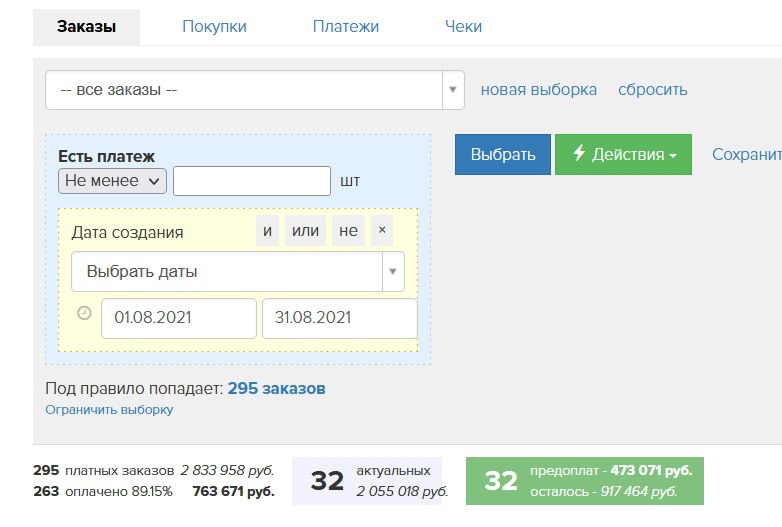Click the '2 833 958 руб.' amount
This screenshot has width=782, height=527.
click(x=227, y=470)
